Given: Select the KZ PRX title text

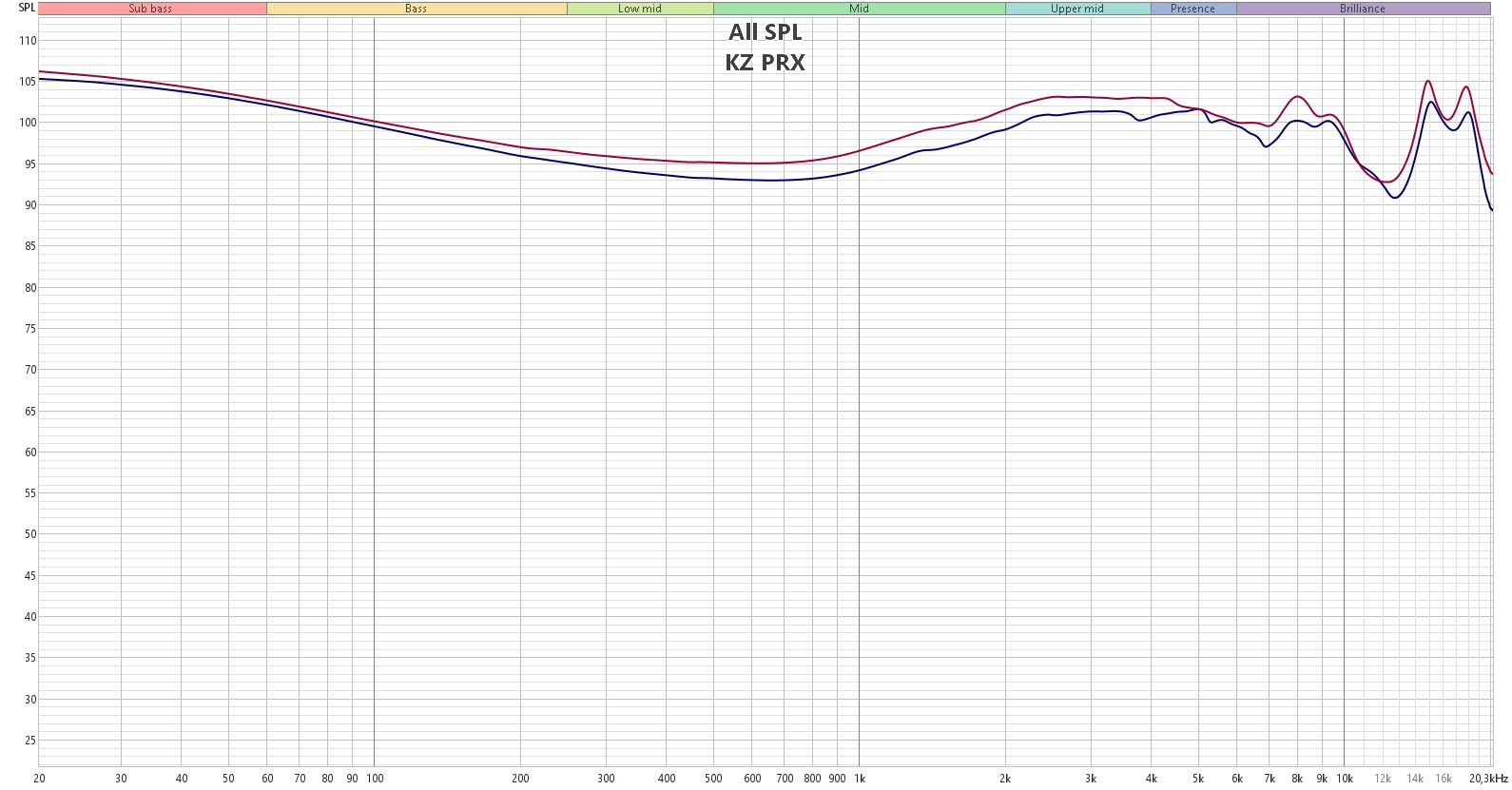Looking at the screenshot, I should [766, 63].
